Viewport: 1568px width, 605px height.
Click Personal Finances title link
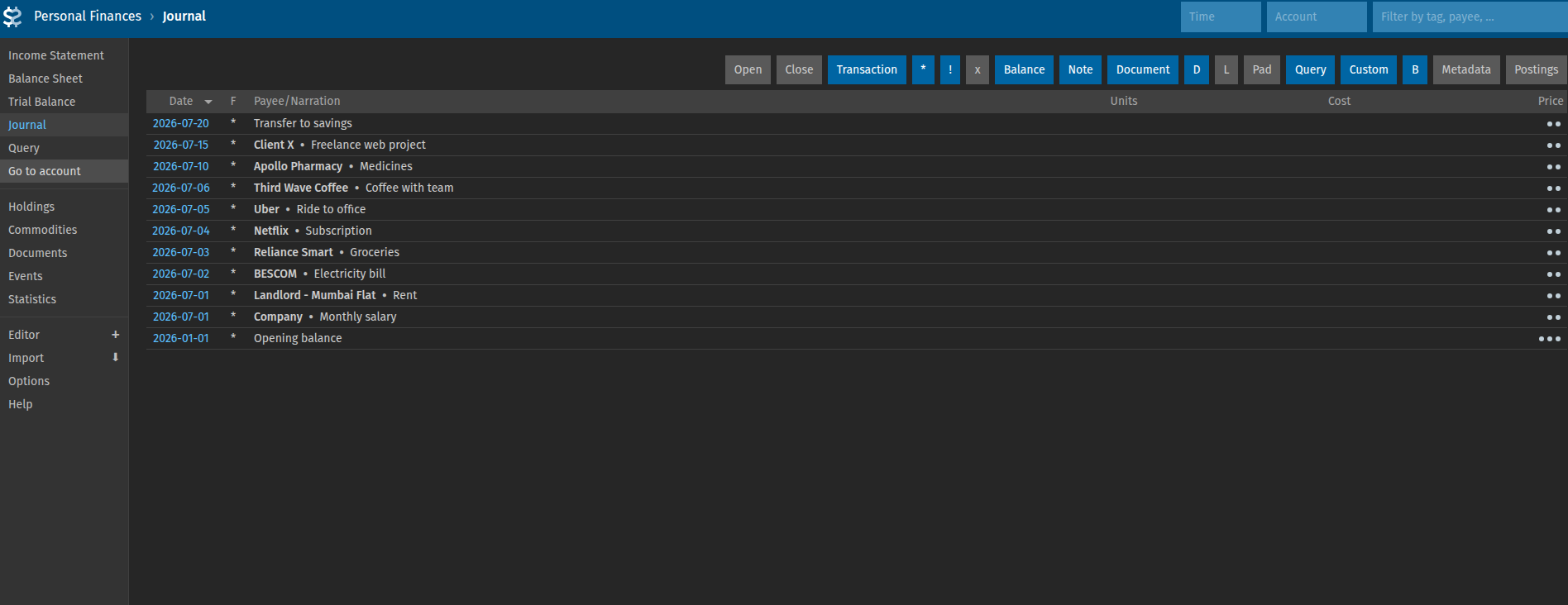(x=88, y=17)
